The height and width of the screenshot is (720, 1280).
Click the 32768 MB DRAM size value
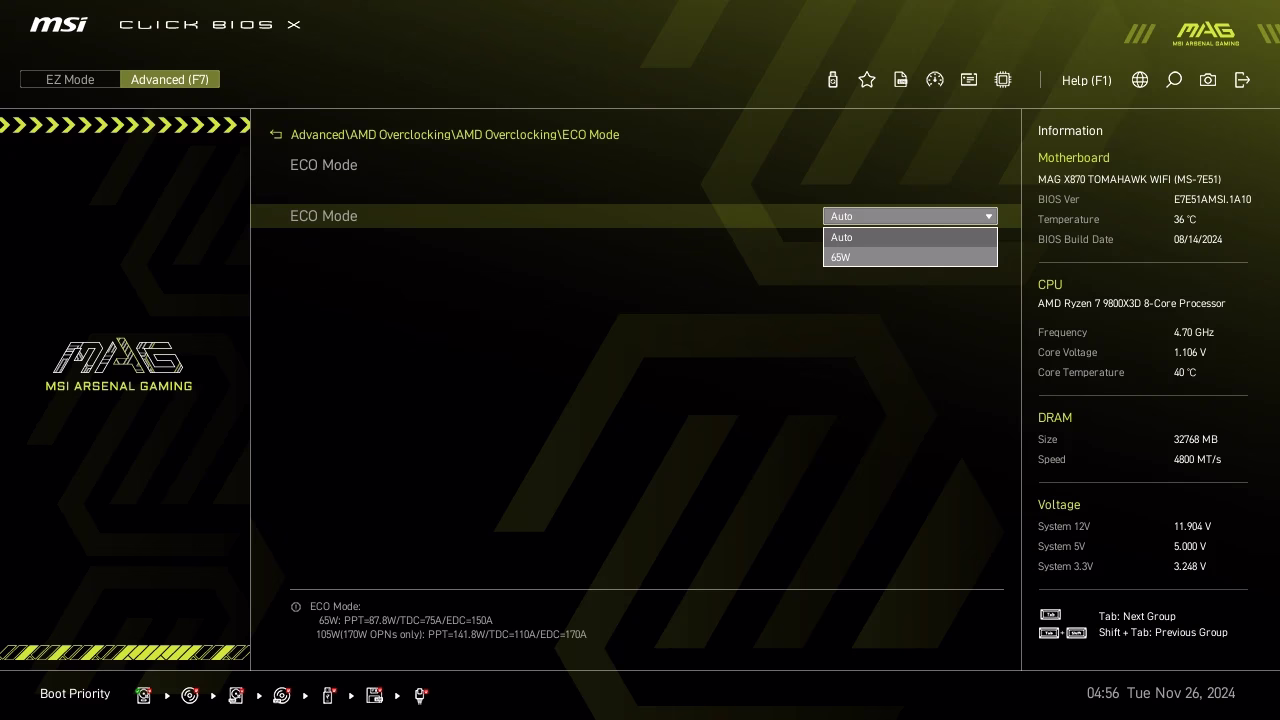coord(1196,440)
